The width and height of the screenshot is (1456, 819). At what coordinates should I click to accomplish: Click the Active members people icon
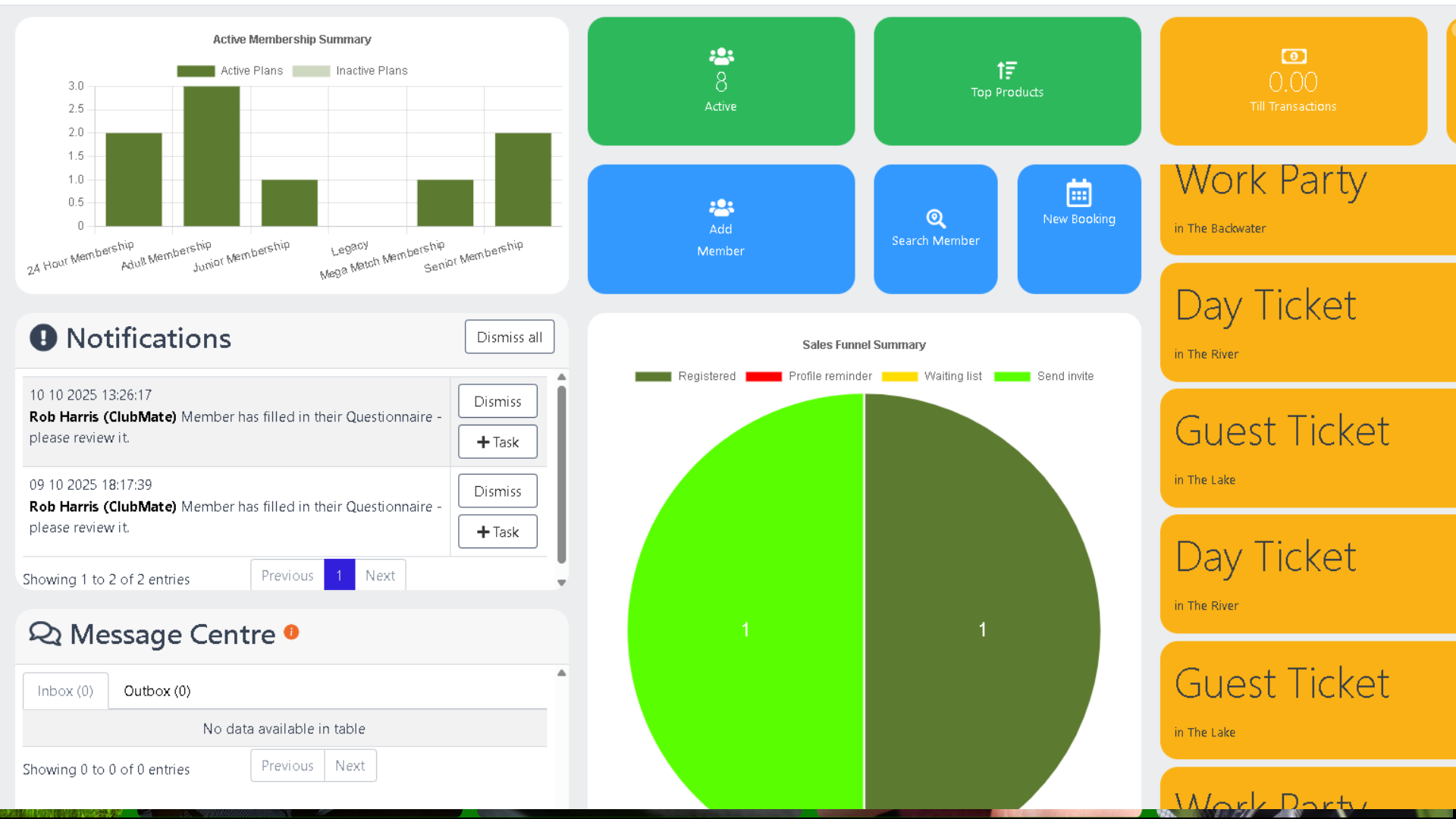point(720,55)
